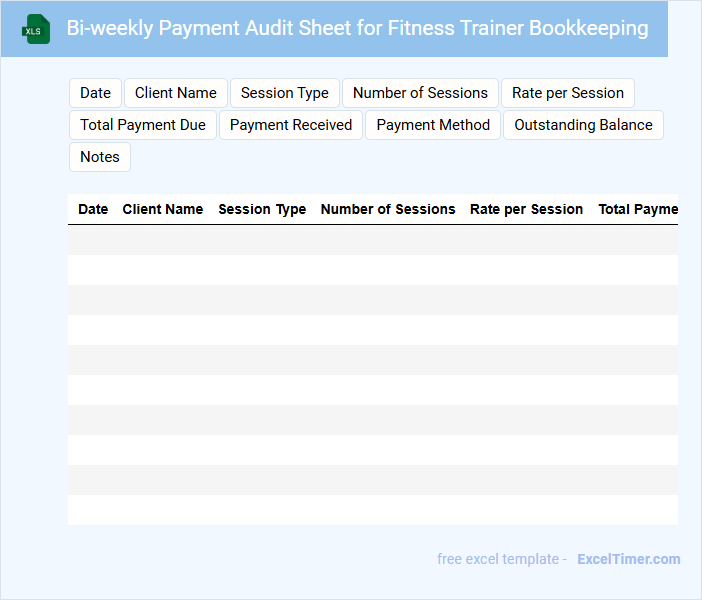The height and width of the screenshot is (600, 702).
Task: Click the Payment Received tag
Action: 291,125
